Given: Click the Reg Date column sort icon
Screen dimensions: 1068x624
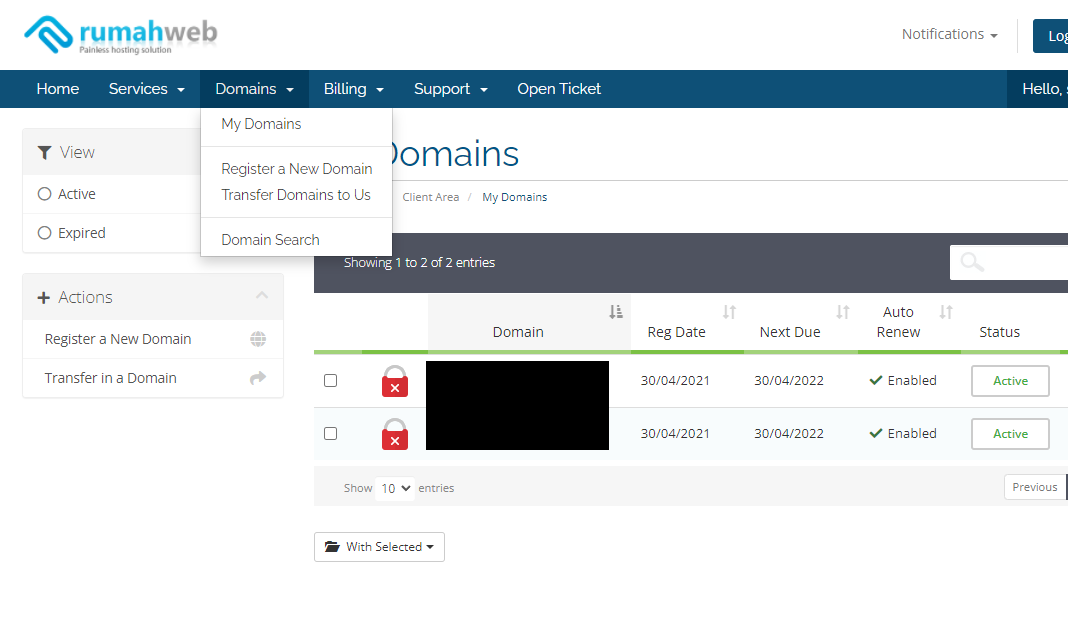Looking at the screenshot, I should (x=729, y=312).
